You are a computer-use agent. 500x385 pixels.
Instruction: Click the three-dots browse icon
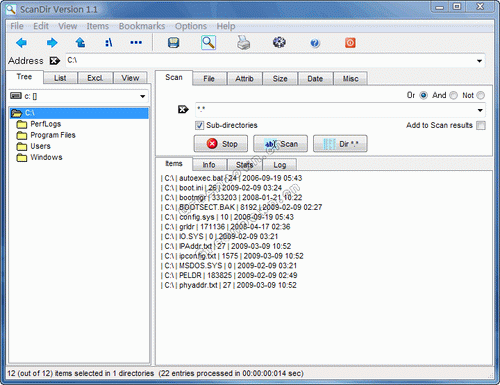click(x=136, y=43)
